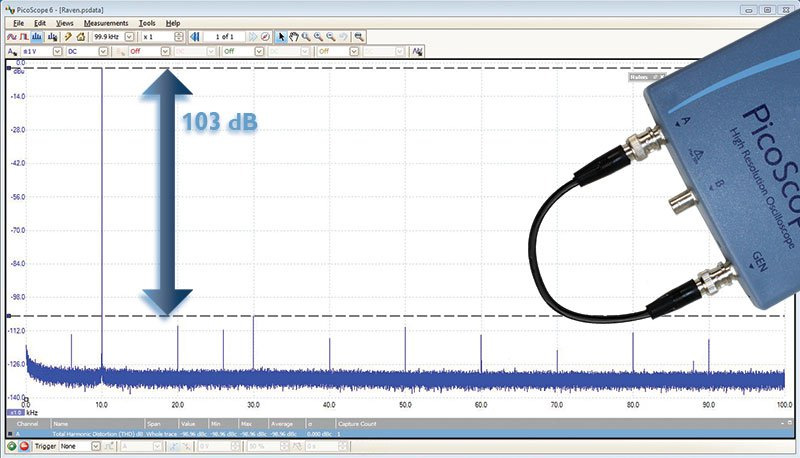The image size is (800, 458).
Task: Open the Tools menu
Action: click(x=147, y=22)
